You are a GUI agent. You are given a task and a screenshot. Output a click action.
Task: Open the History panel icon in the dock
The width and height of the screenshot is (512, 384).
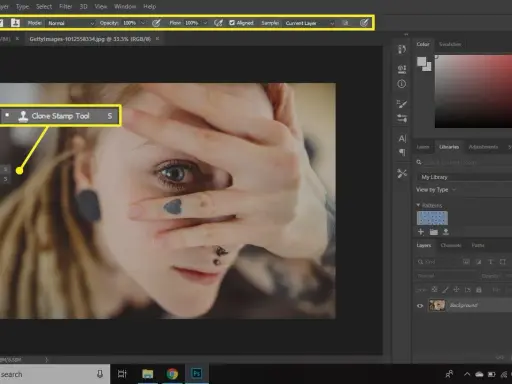point(402,49)
